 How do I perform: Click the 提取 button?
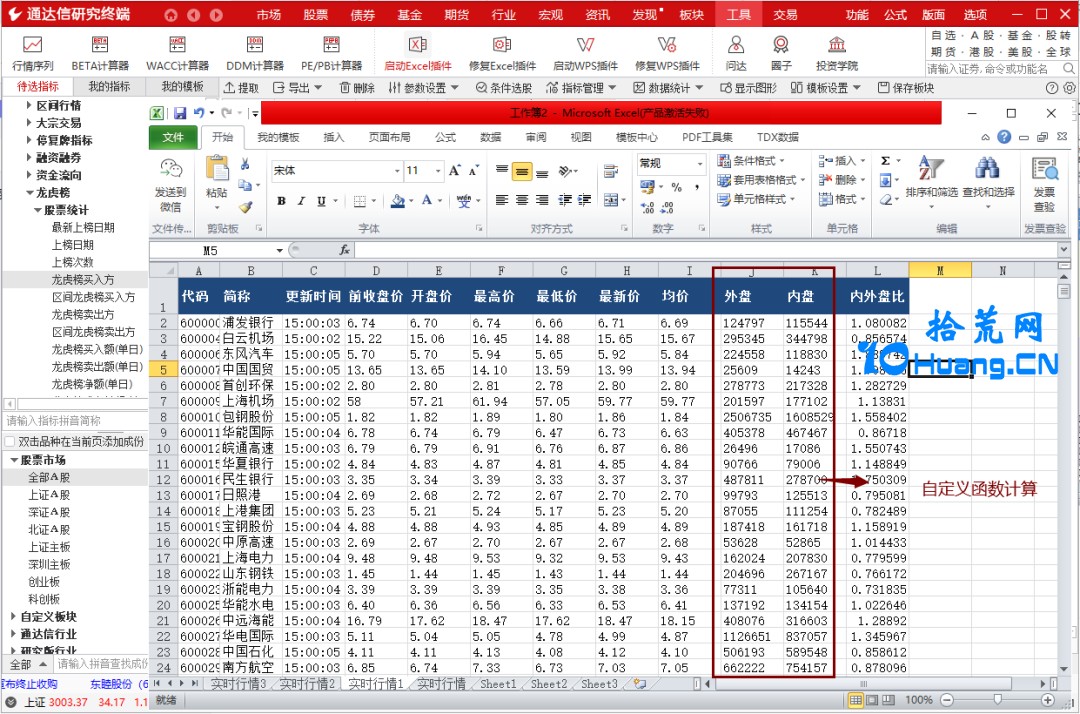(x=242, y=87)
